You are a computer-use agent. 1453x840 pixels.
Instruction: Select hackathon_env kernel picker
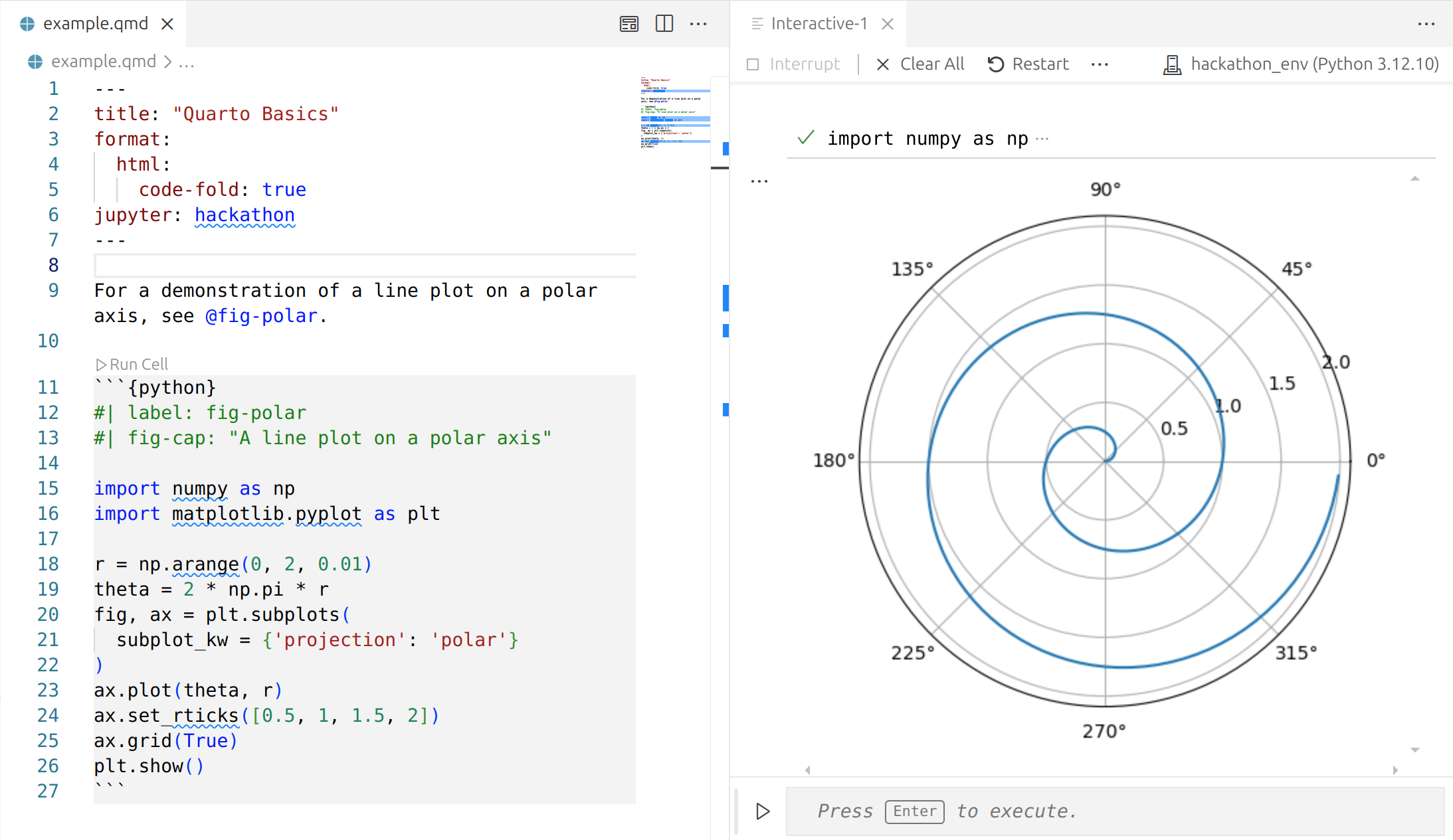pos(1301,64)
